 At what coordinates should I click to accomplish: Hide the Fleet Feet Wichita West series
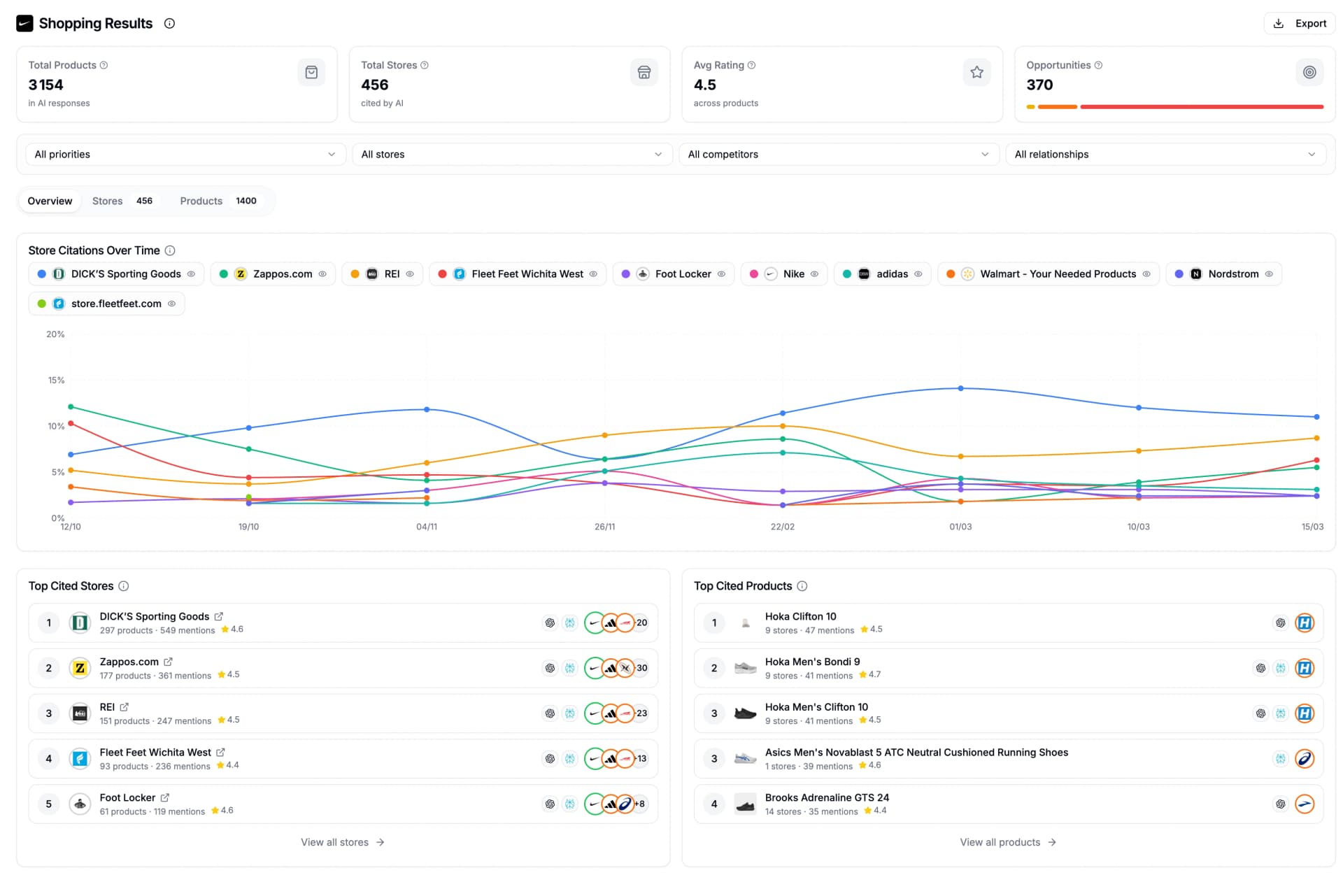point(593,274)
